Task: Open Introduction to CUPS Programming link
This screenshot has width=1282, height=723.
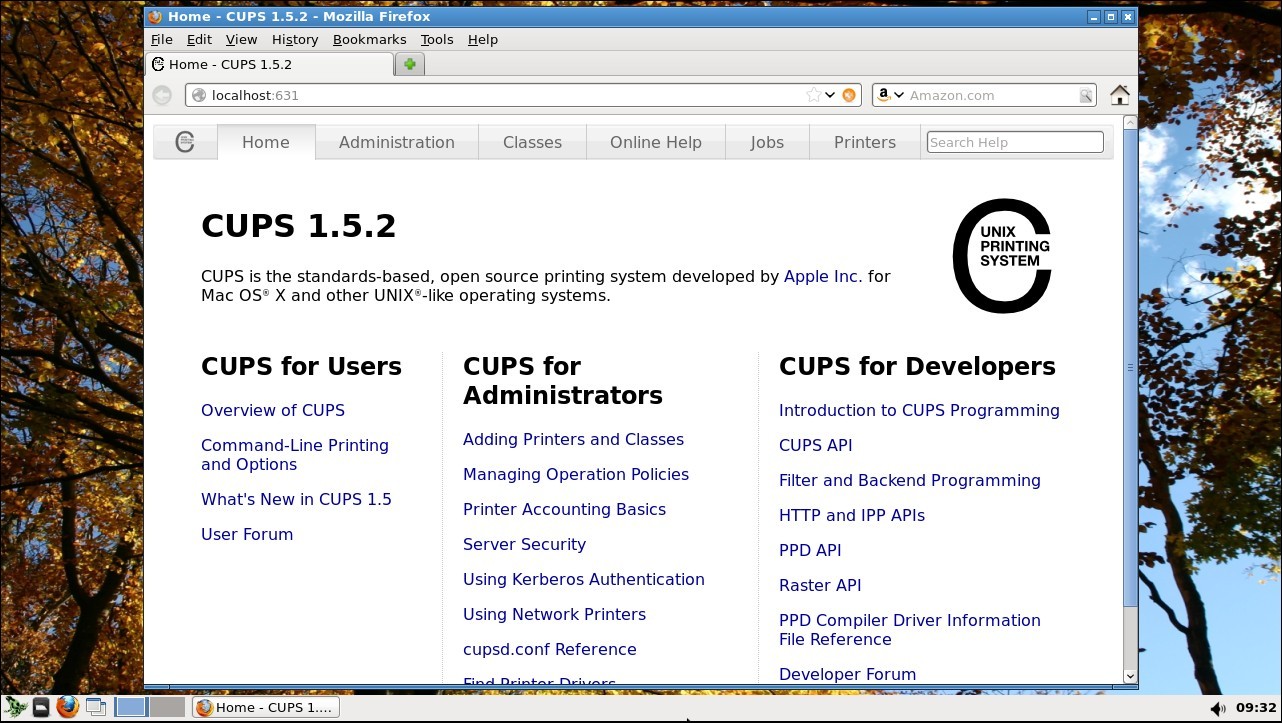Action: pos(919,410)
